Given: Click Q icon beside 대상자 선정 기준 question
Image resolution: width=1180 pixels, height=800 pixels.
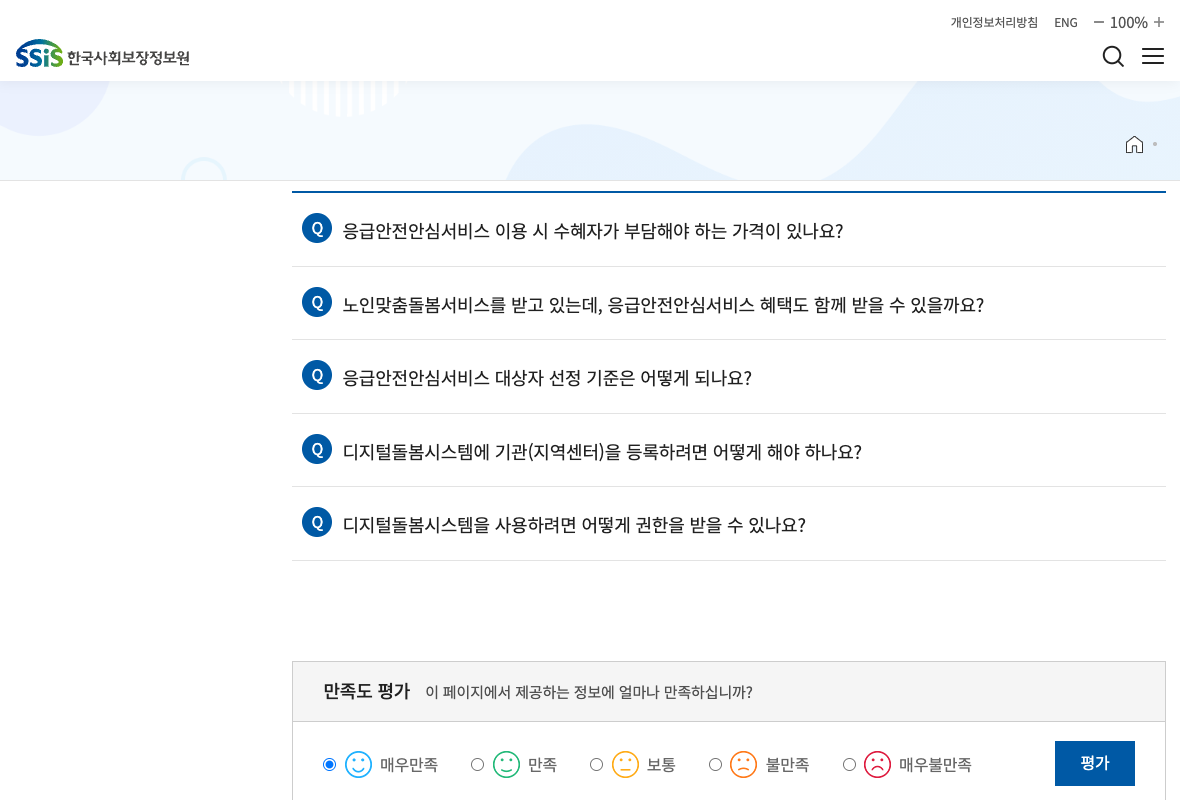Looking at the screenshot, I should [x=317, y=375].
